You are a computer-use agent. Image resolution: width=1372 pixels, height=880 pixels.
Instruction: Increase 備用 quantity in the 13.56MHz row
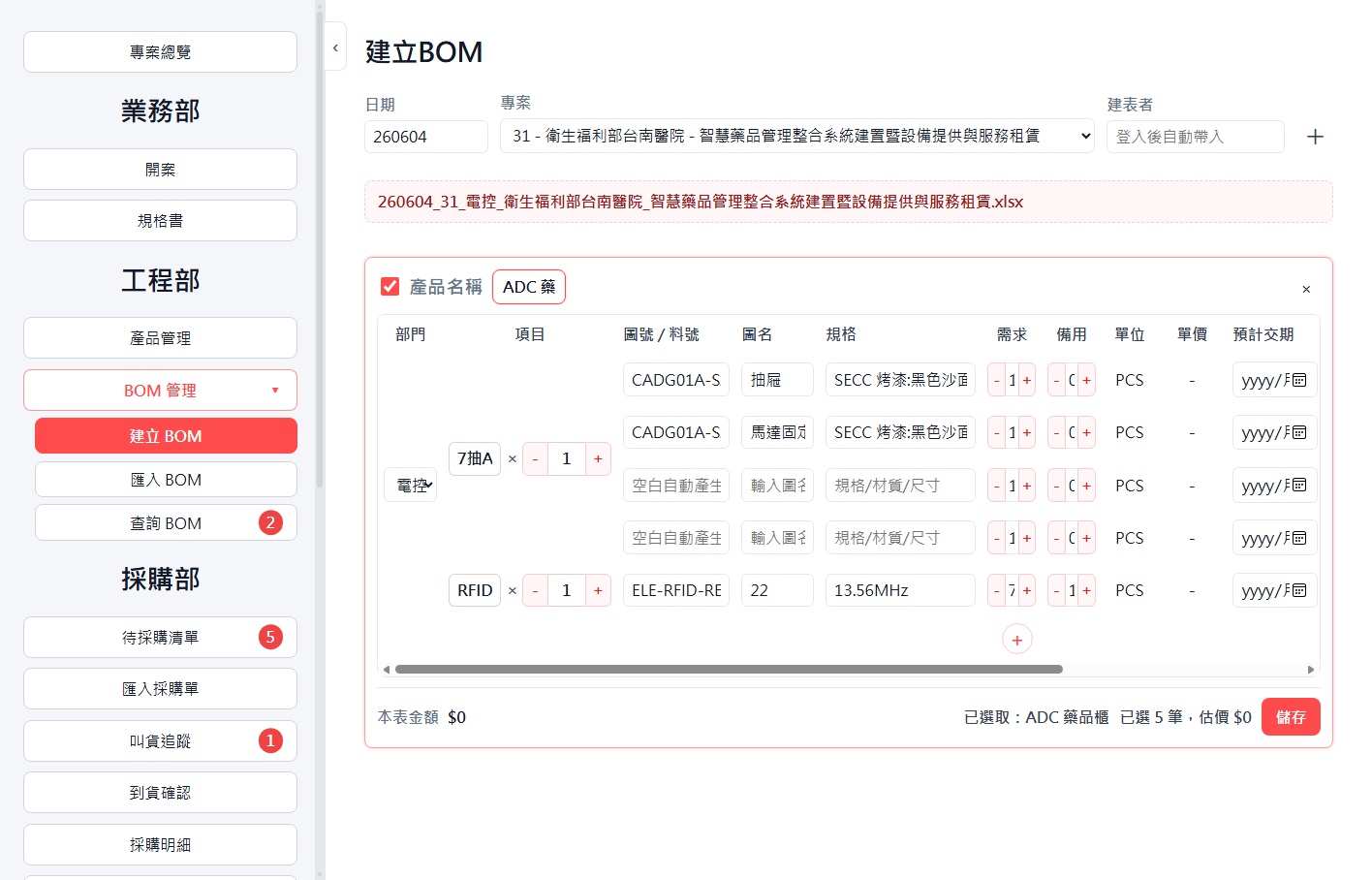tap(1087, 590)
